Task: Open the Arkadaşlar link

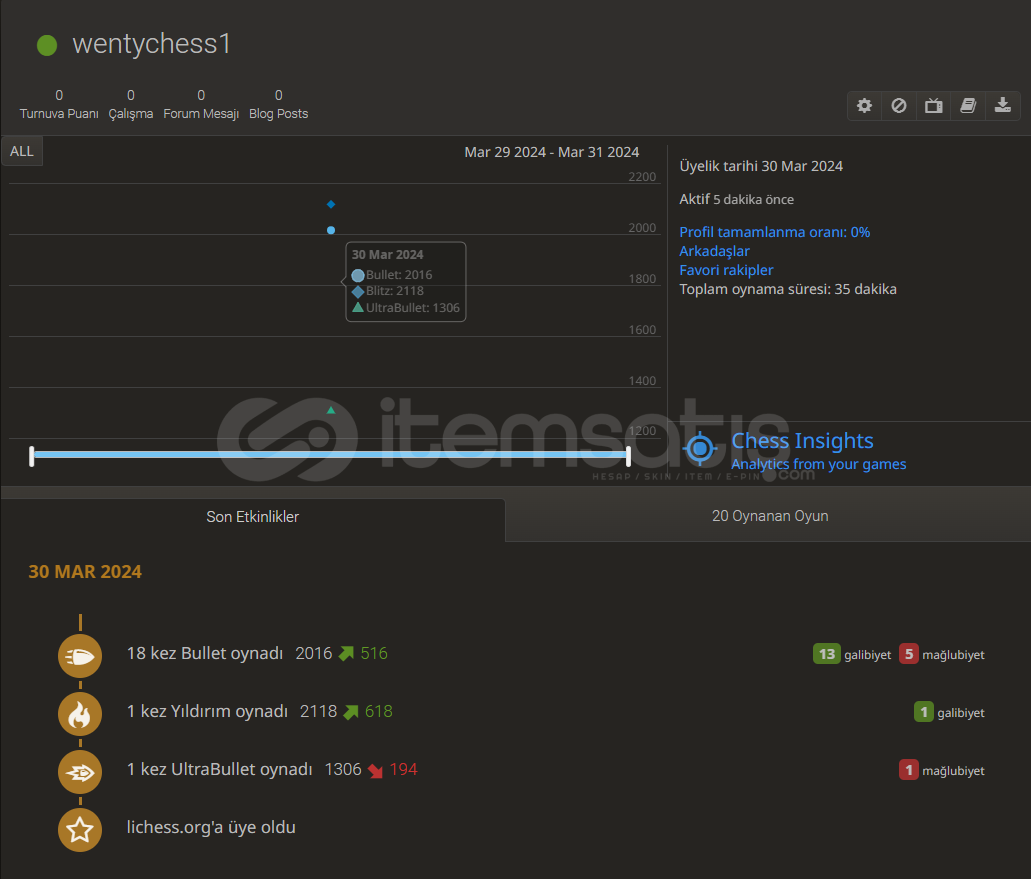Action: [x=714, y=251]
